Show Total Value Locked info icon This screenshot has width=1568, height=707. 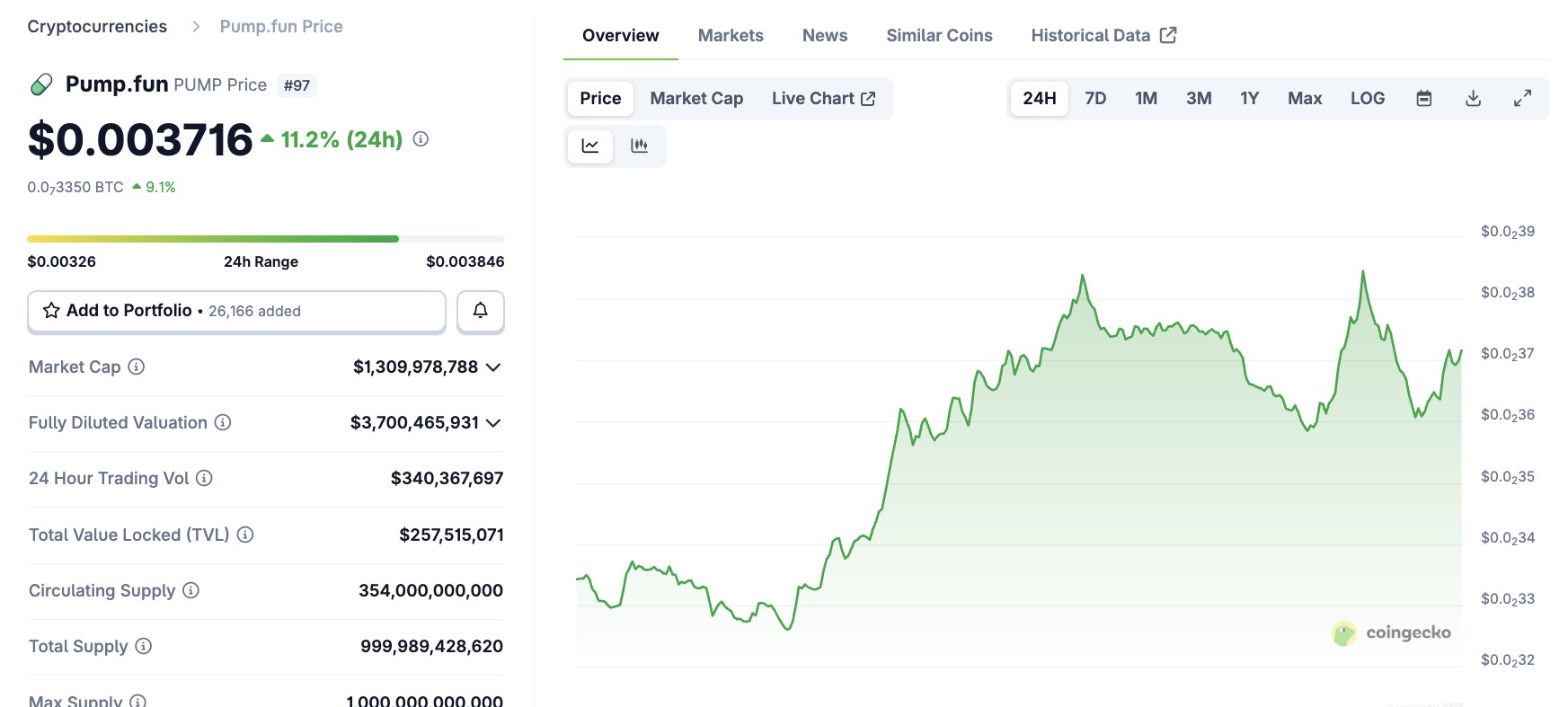point(245,535)
